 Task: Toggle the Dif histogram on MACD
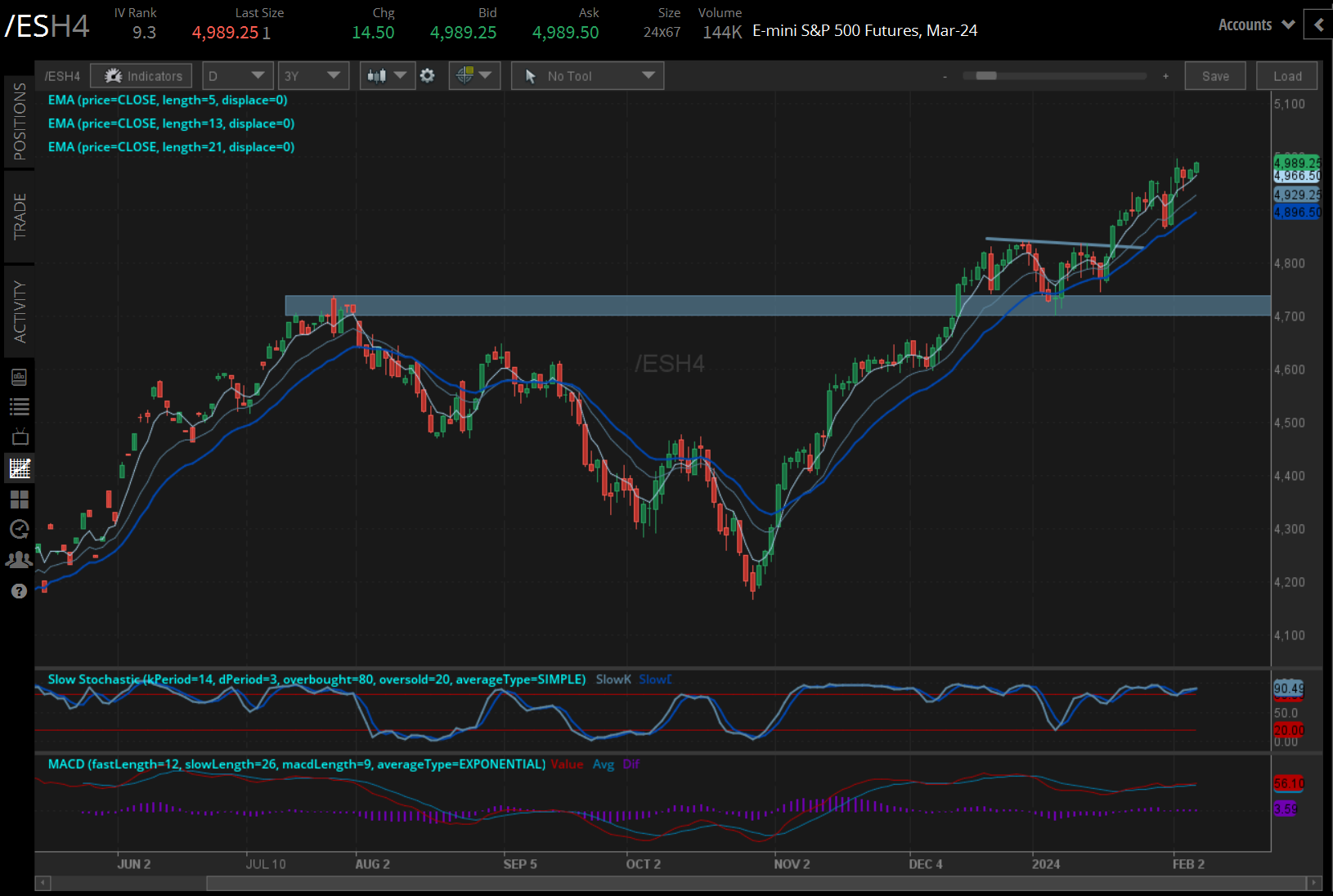pos(631,764)
